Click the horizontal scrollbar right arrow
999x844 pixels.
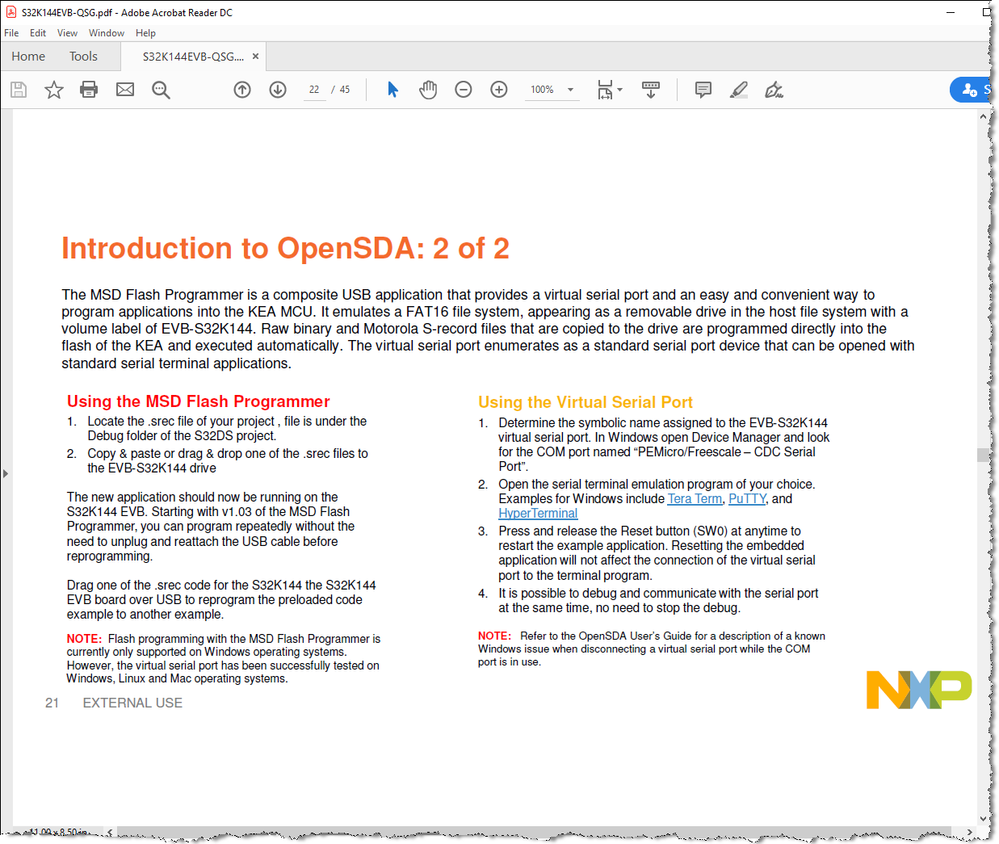tap(970, 832)
